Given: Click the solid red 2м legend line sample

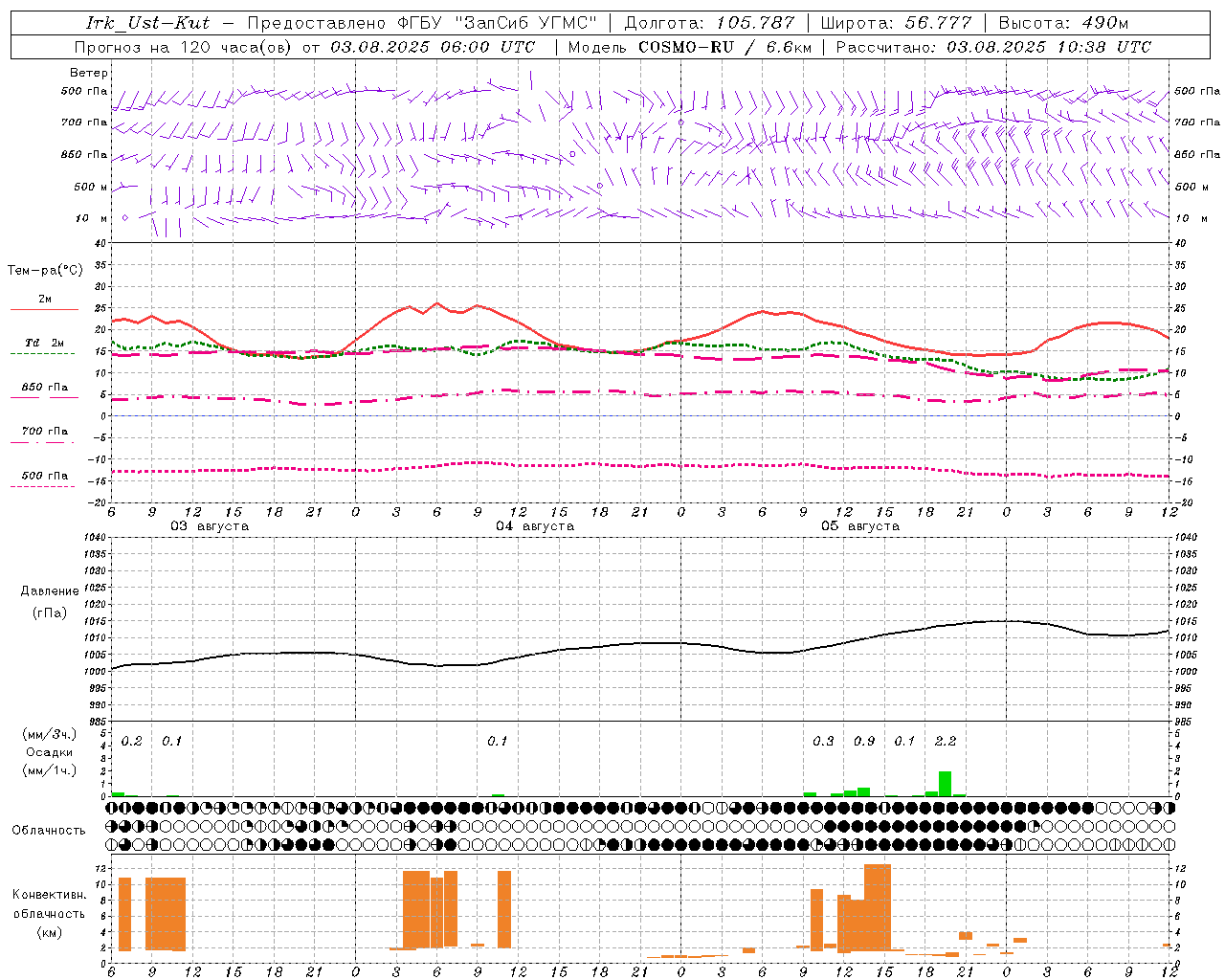Looking at the screenshot, I should pos(44,309).
